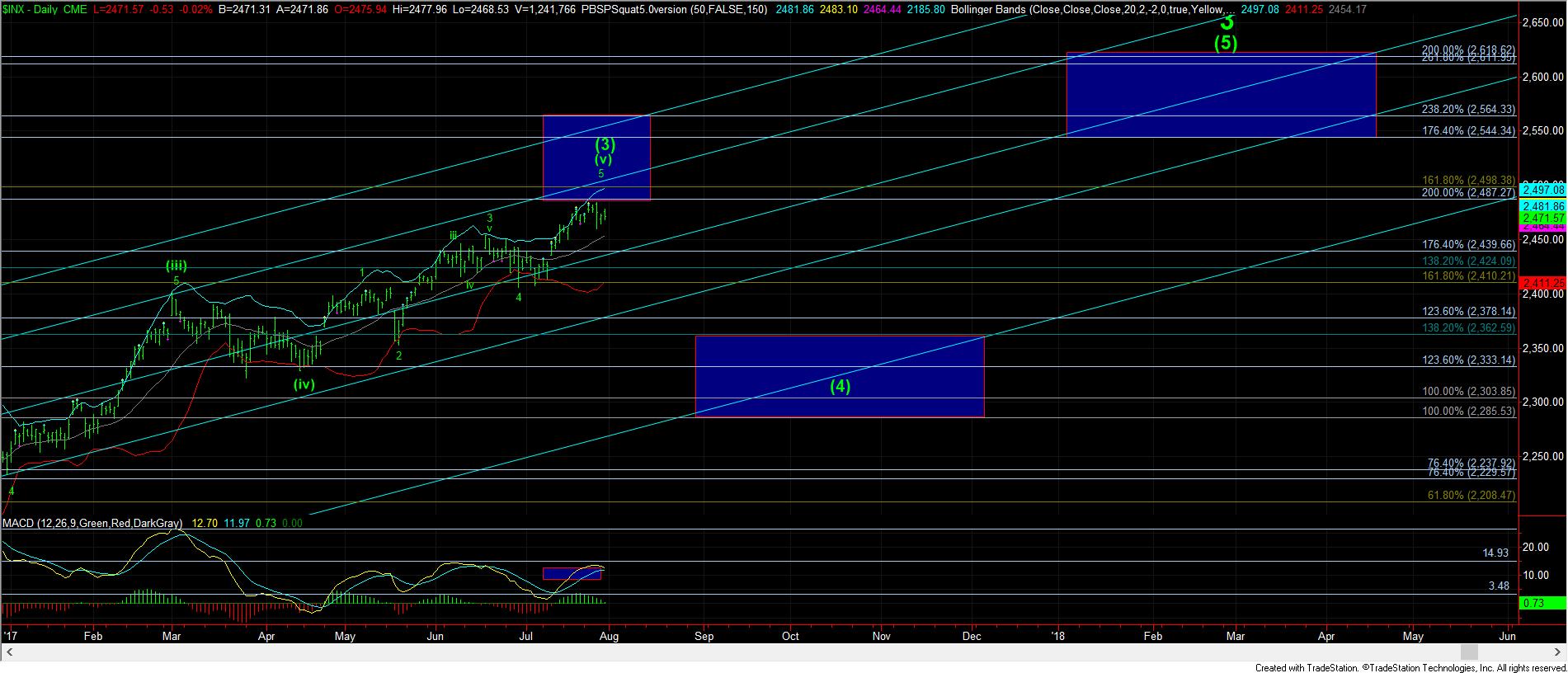Click the 2,550.00 price axis label
Screen dimensions: 1568x673
(1543, 131)
